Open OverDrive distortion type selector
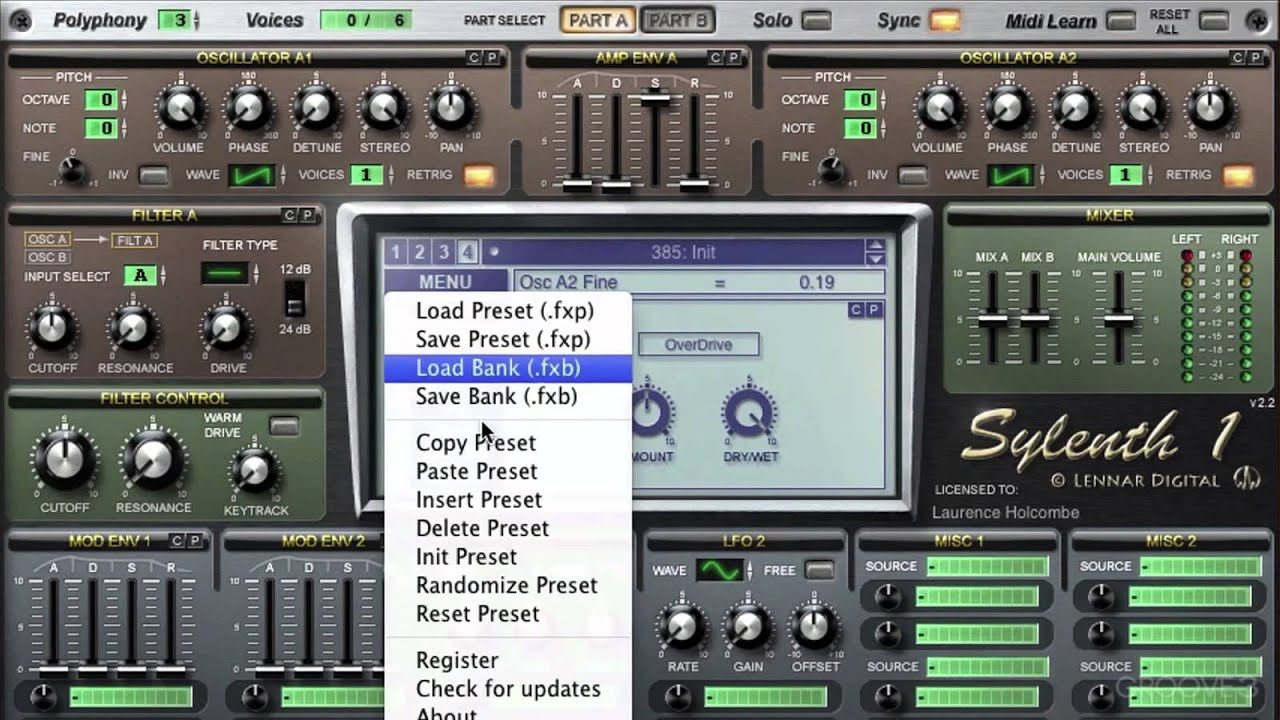 (x=698, y=345)
